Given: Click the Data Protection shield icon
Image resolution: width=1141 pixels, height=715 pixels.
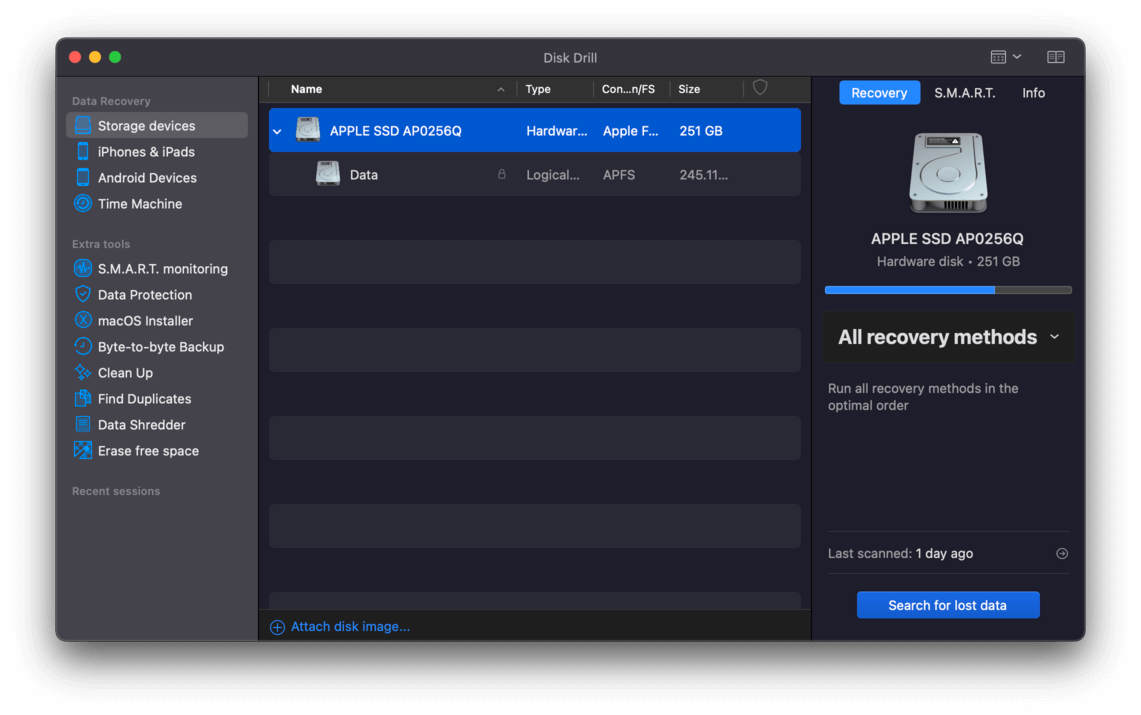Looking at the screenshot, I should point(83,295).
